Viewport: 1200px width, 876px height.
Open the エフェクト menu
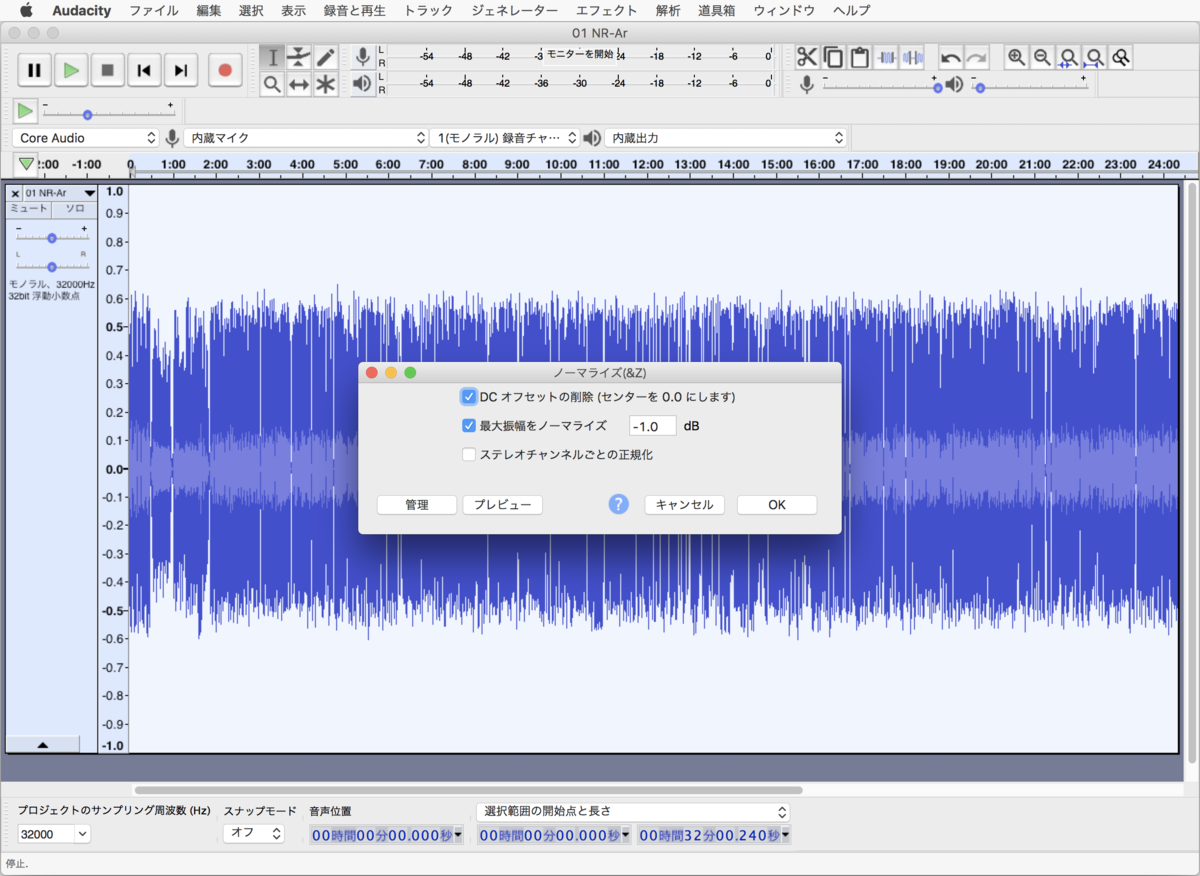pos(606,11)
